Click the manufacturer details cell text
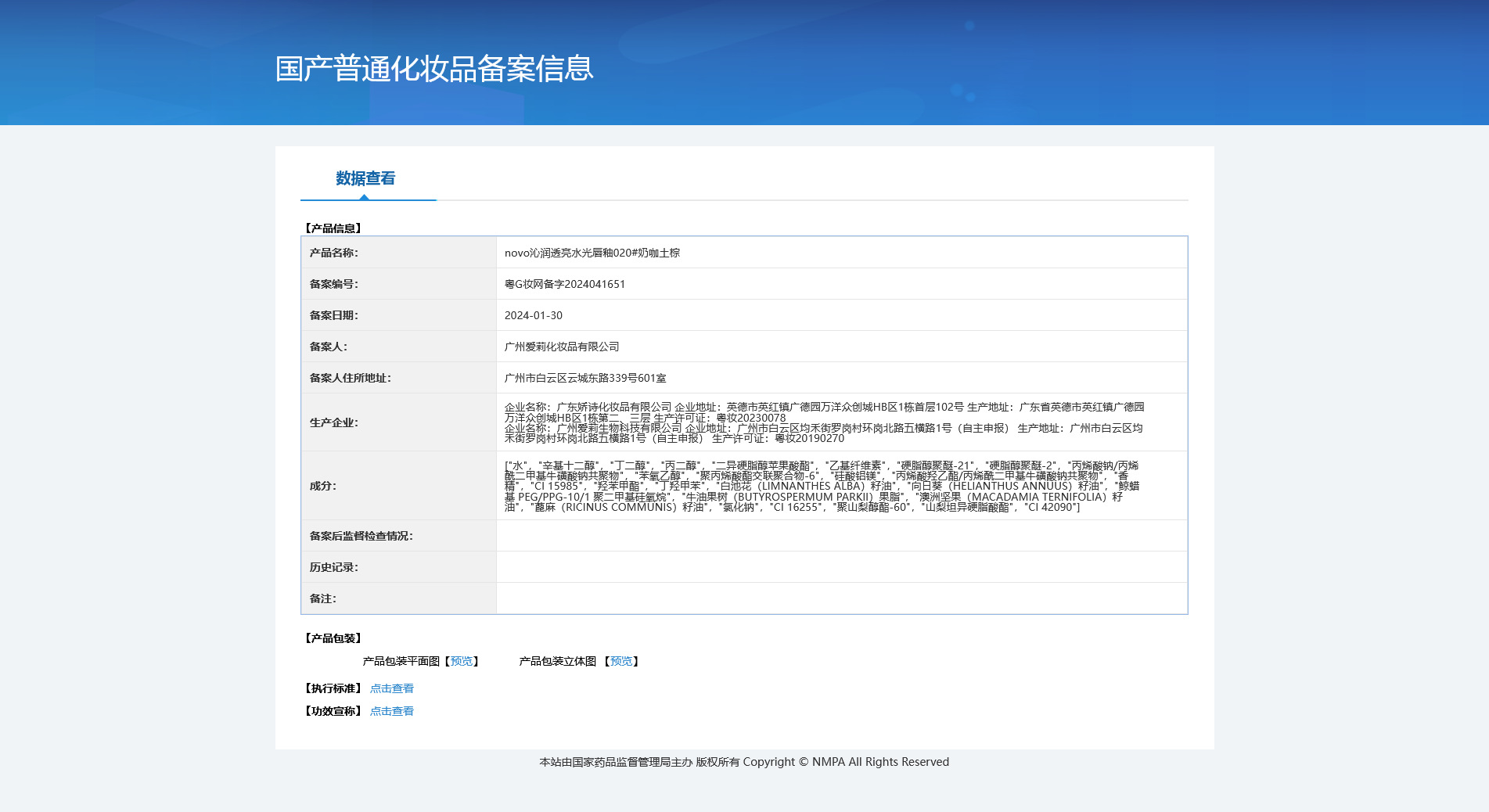 pos(824,422)
